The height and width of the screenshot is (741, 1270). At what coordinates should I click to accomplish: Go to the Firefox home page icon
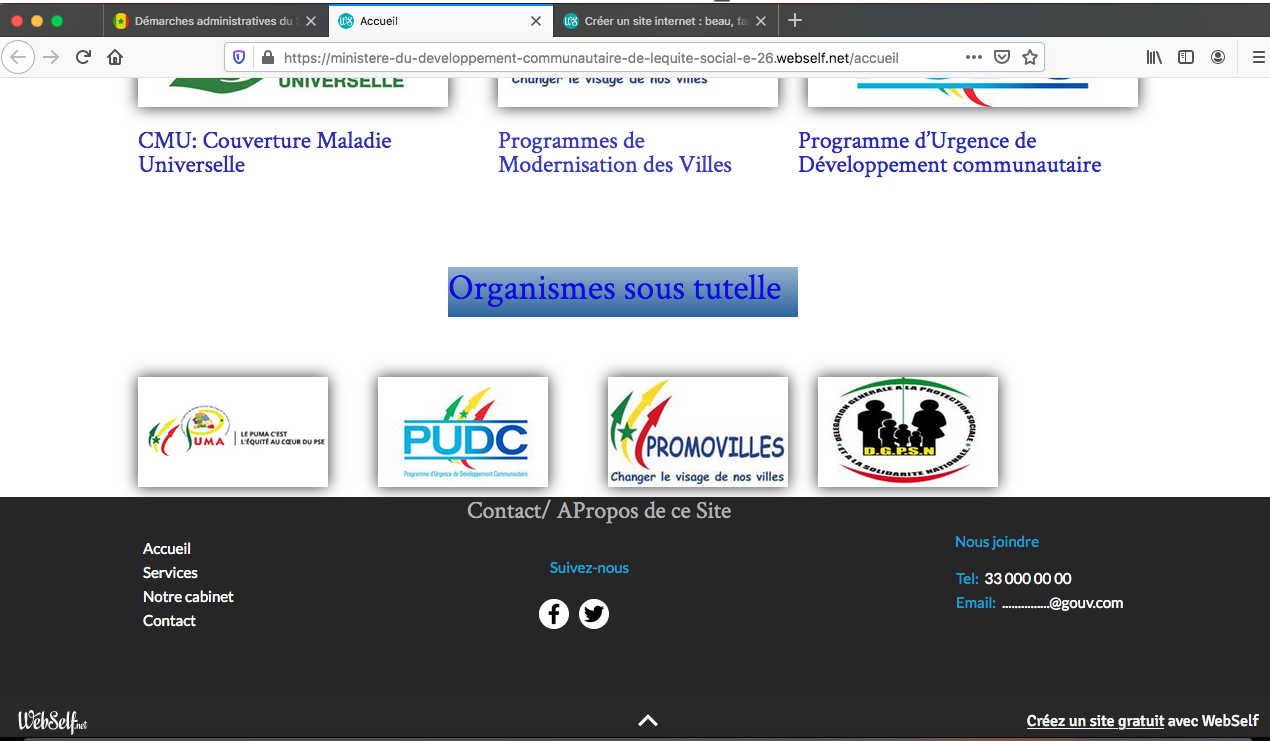[x=115, y=57]
